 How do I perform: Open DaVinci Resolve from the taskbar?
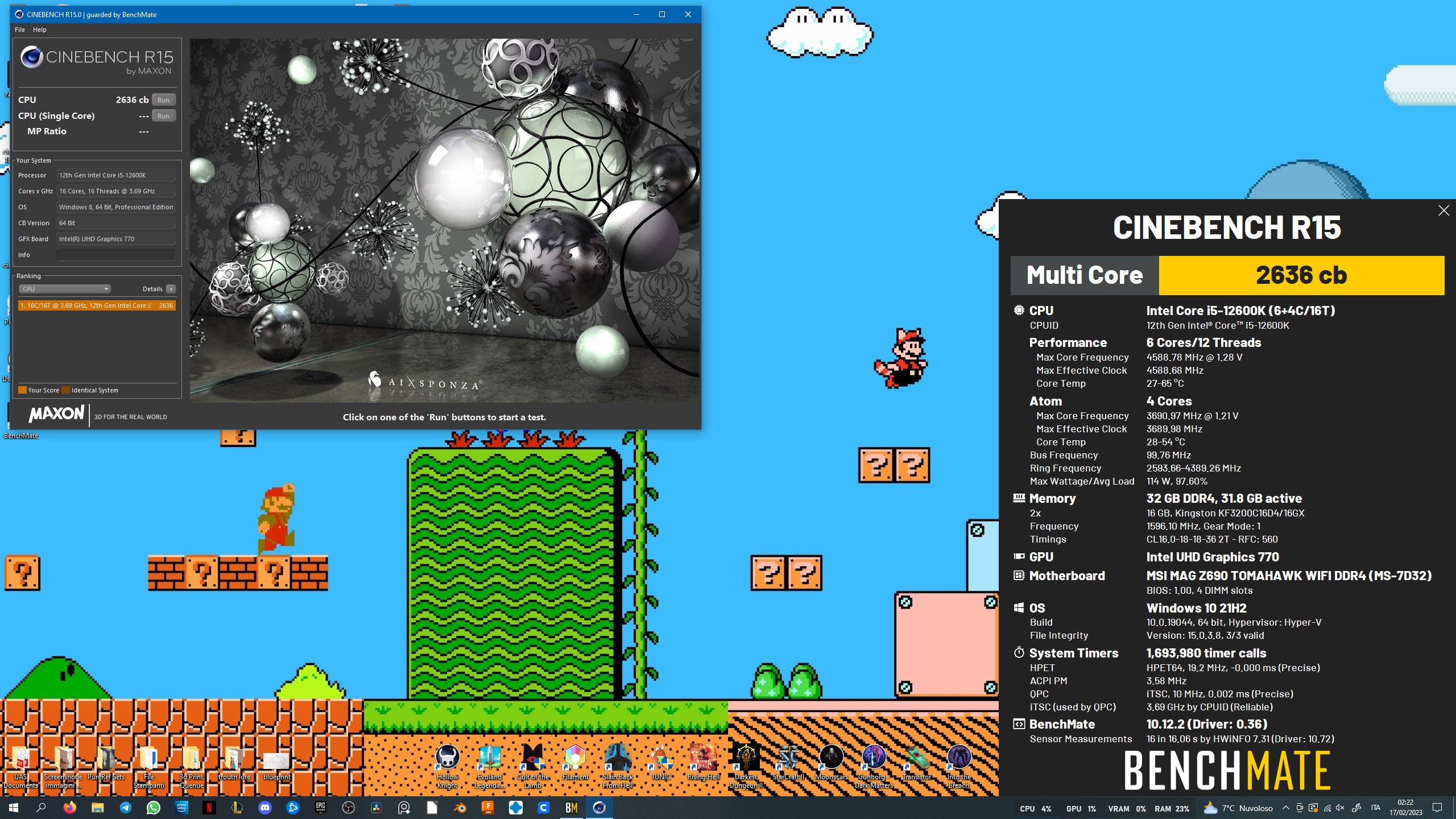coord(376,808)
